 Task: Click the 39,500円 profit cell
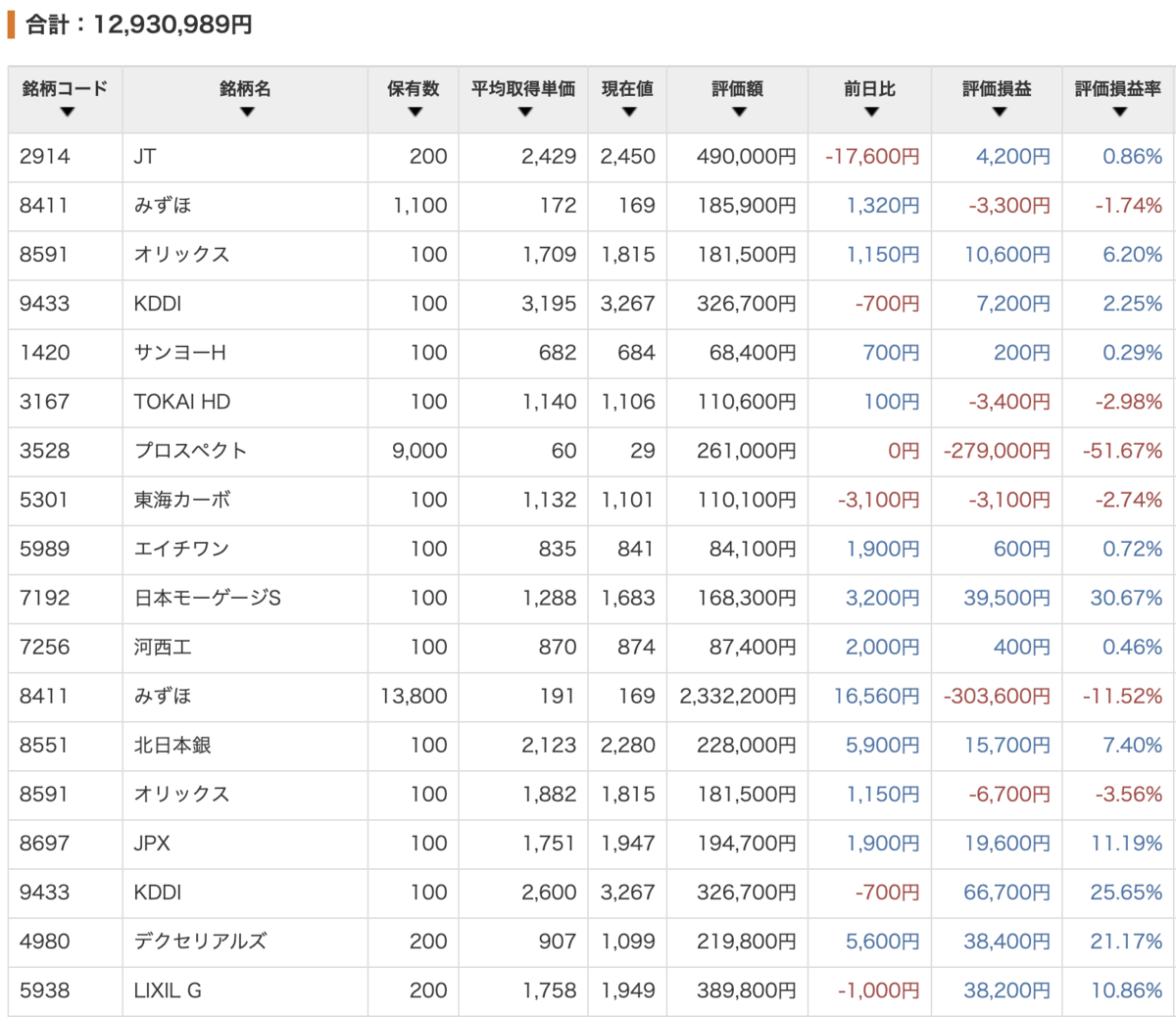pos(1006,598)
